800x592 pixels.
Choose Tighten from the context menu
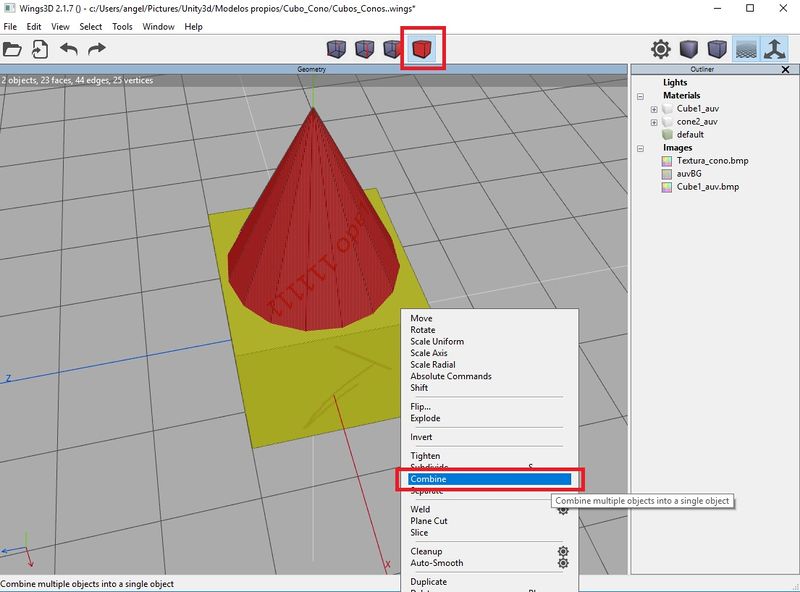(426, 456)
